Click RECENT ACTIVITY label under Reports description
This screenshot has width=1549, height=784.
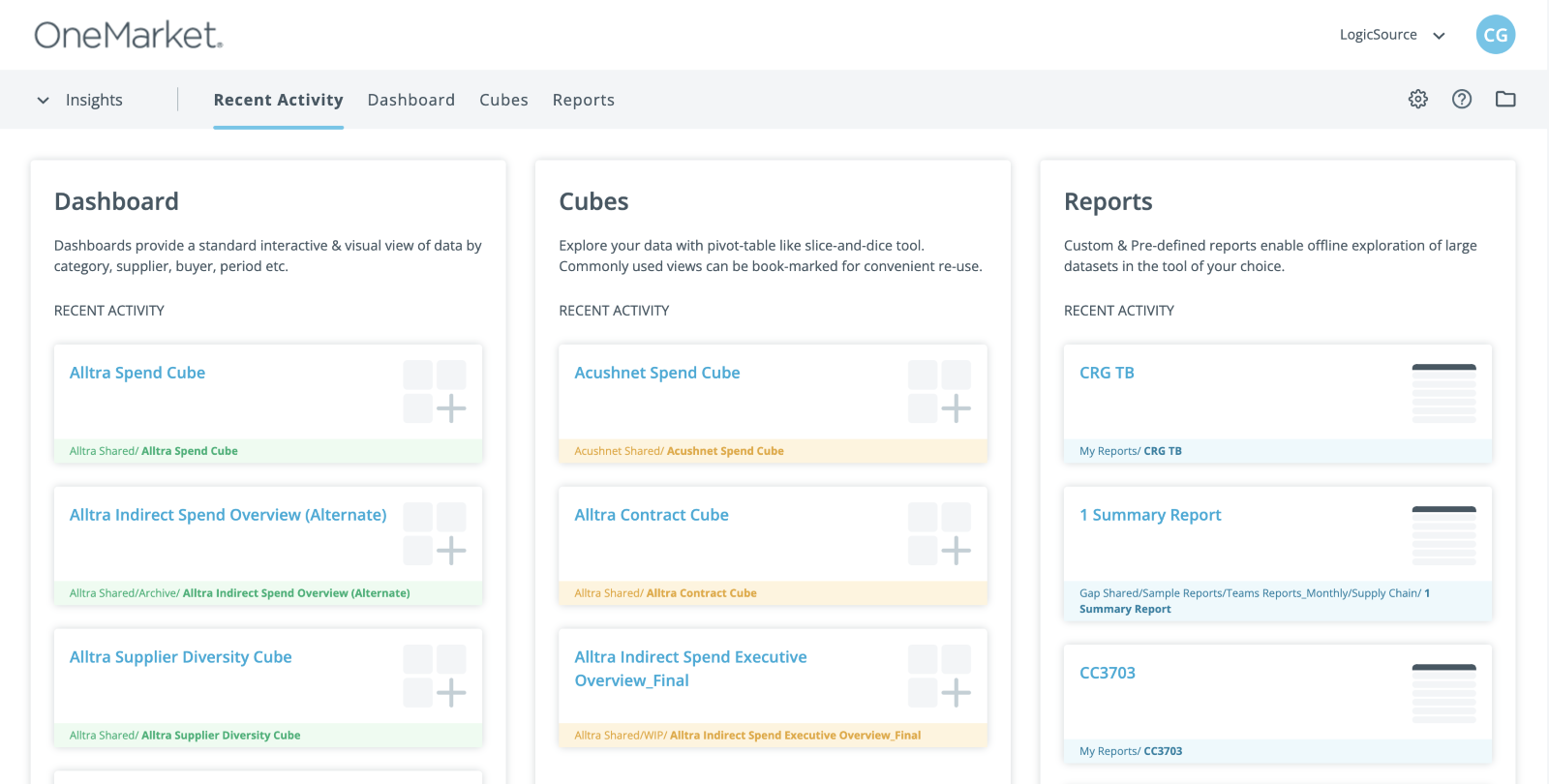[x=1119, y=311]
